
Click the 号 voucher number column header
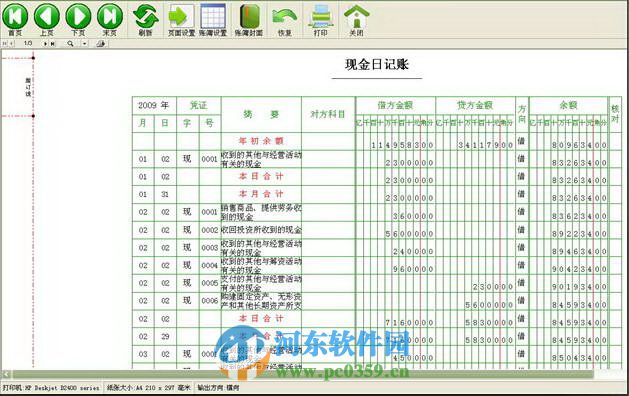[210, 123]
